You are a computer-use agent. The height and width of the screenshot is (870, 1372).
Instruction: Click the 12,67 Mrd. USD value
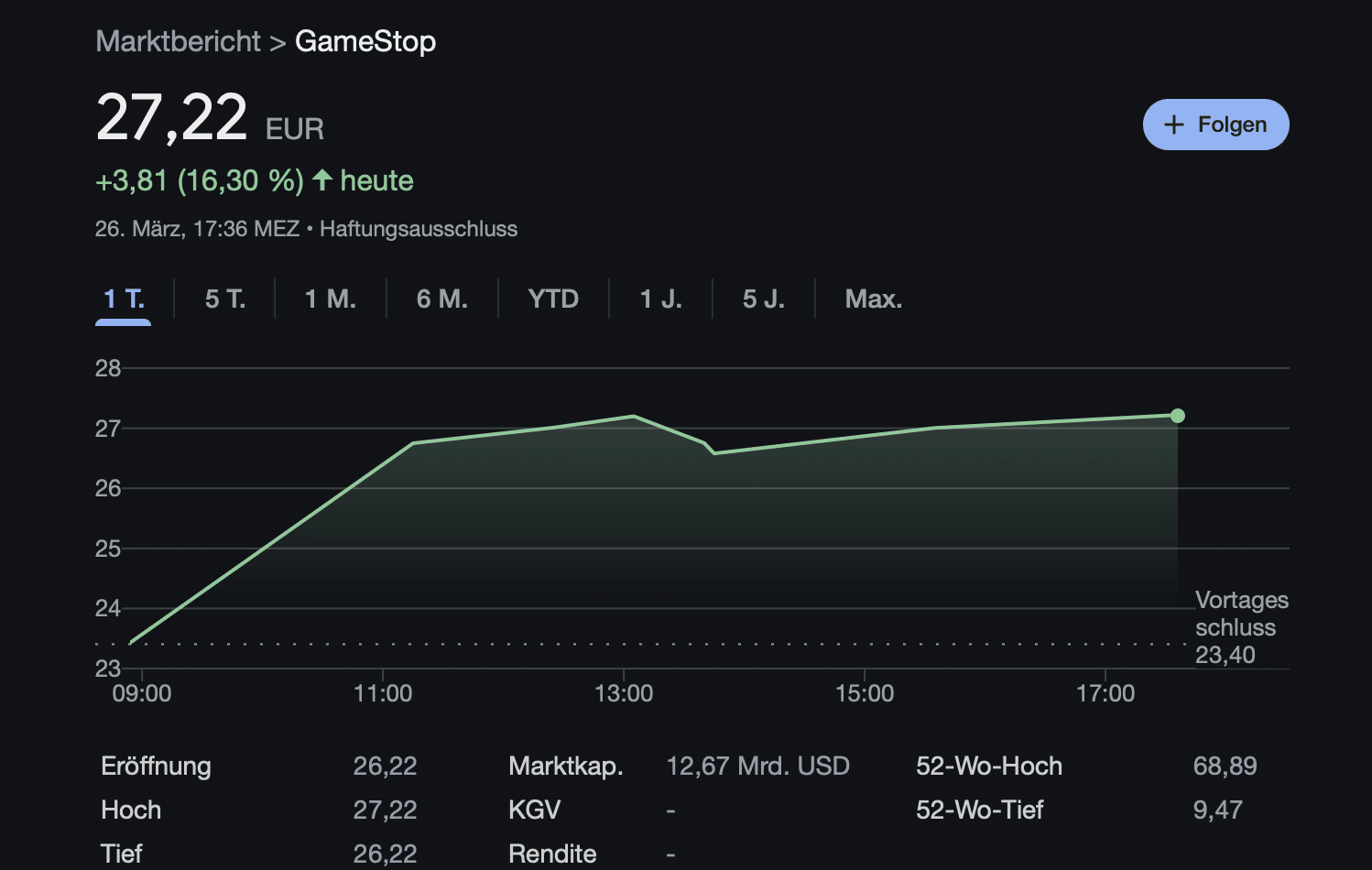pos(758,766)
